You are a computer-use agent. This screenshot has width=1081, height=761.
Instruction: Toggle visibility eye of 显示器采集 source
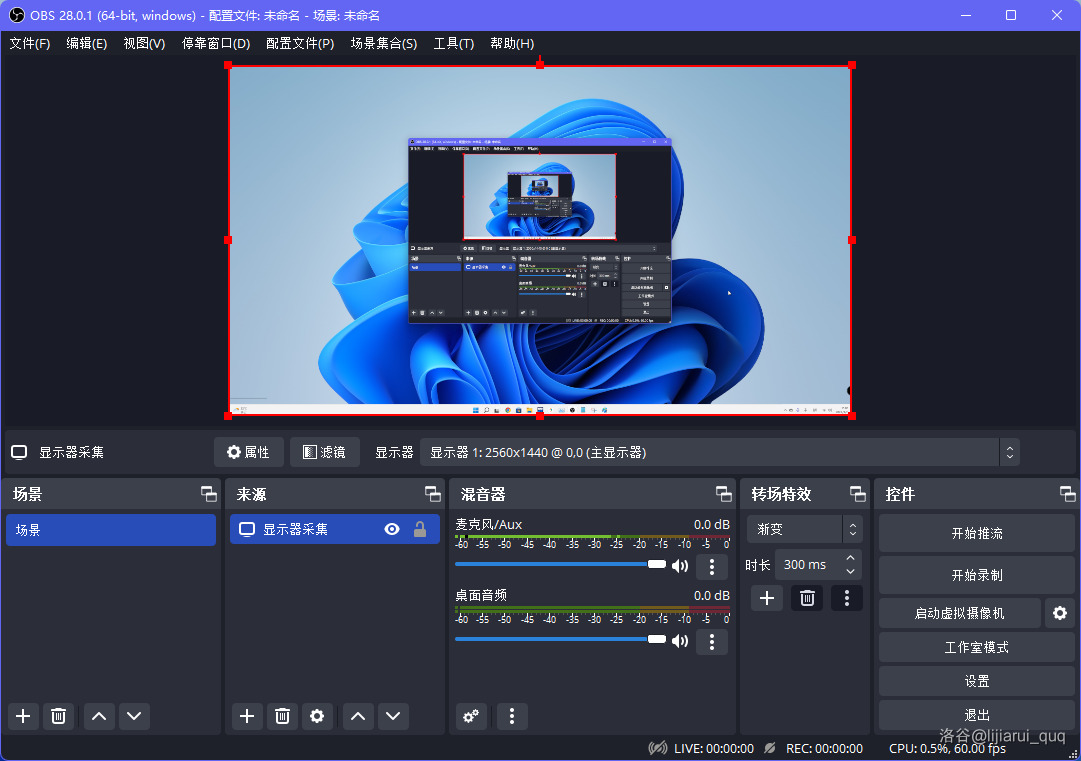pyautogui.click(x=392, y=529)
